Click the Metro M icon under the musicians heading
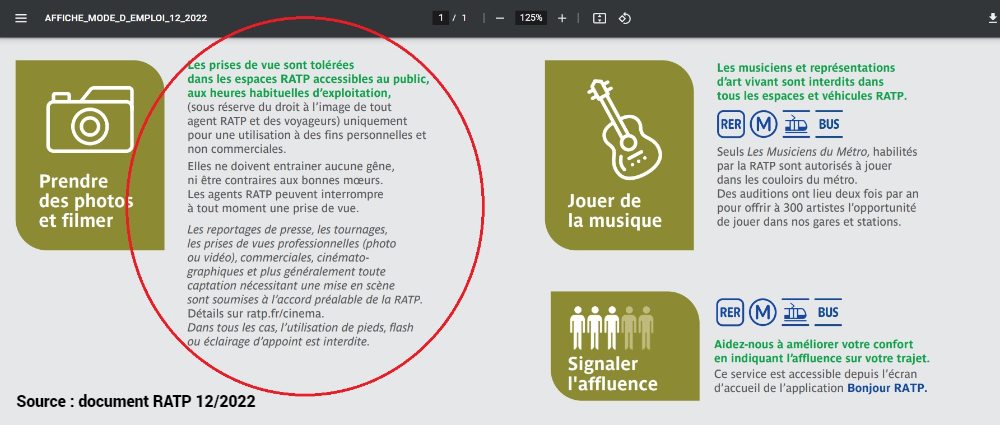 (765, 125)
